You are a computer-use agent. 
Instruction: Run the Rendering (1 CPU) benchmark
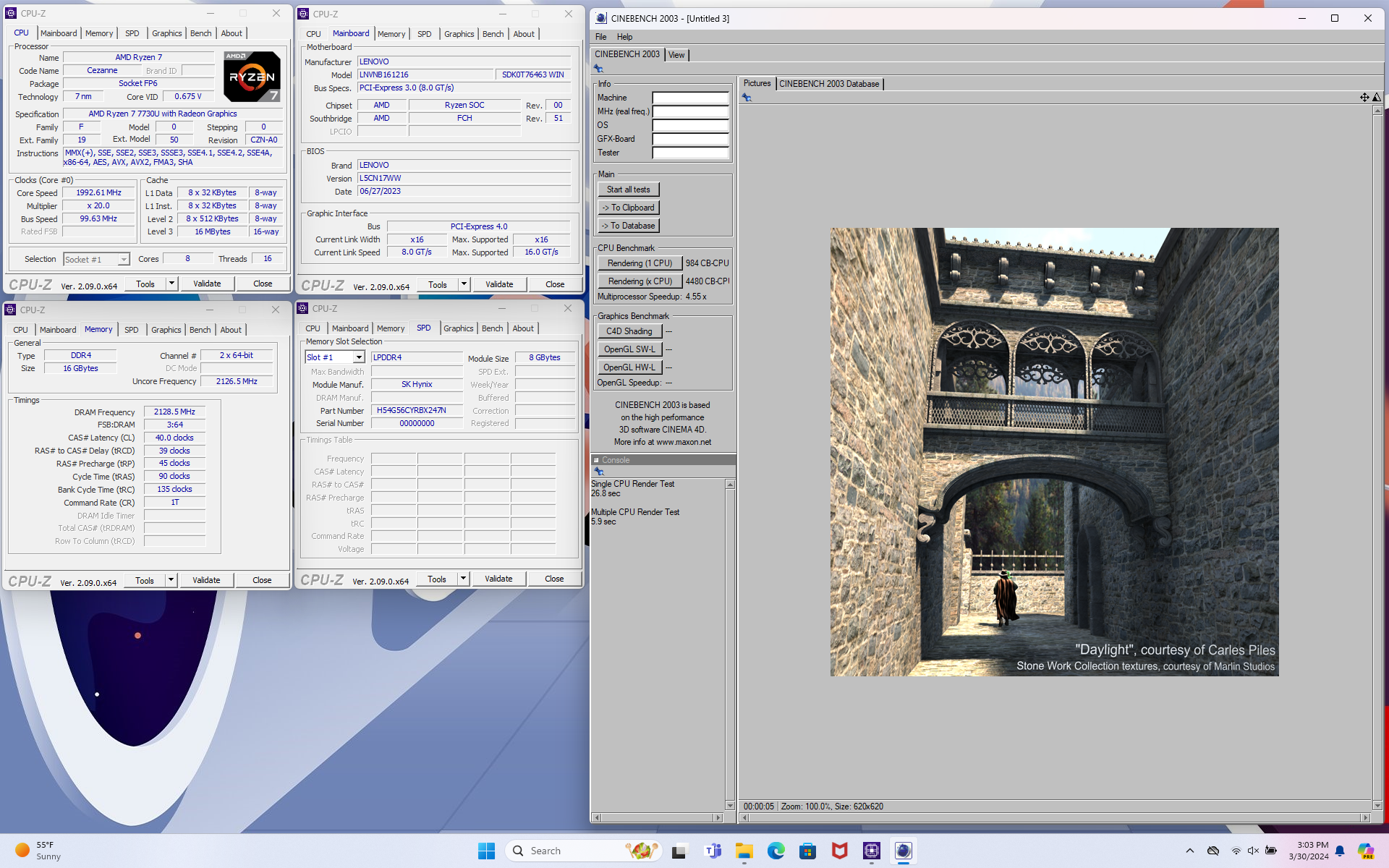point(640,263)
